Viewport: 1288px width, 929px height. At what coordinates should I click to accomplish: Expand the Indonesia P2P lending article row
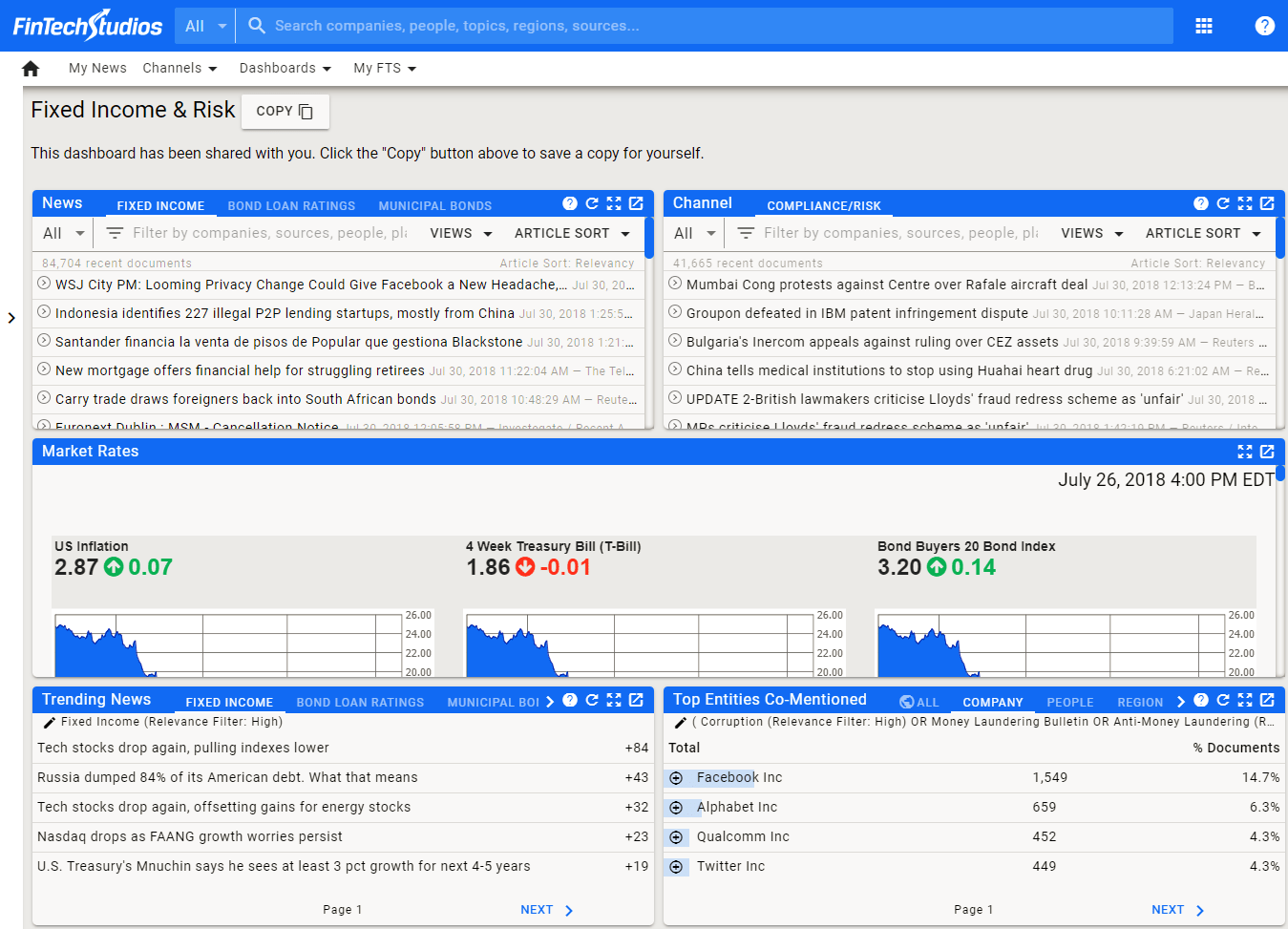click(x=44, y=311)
